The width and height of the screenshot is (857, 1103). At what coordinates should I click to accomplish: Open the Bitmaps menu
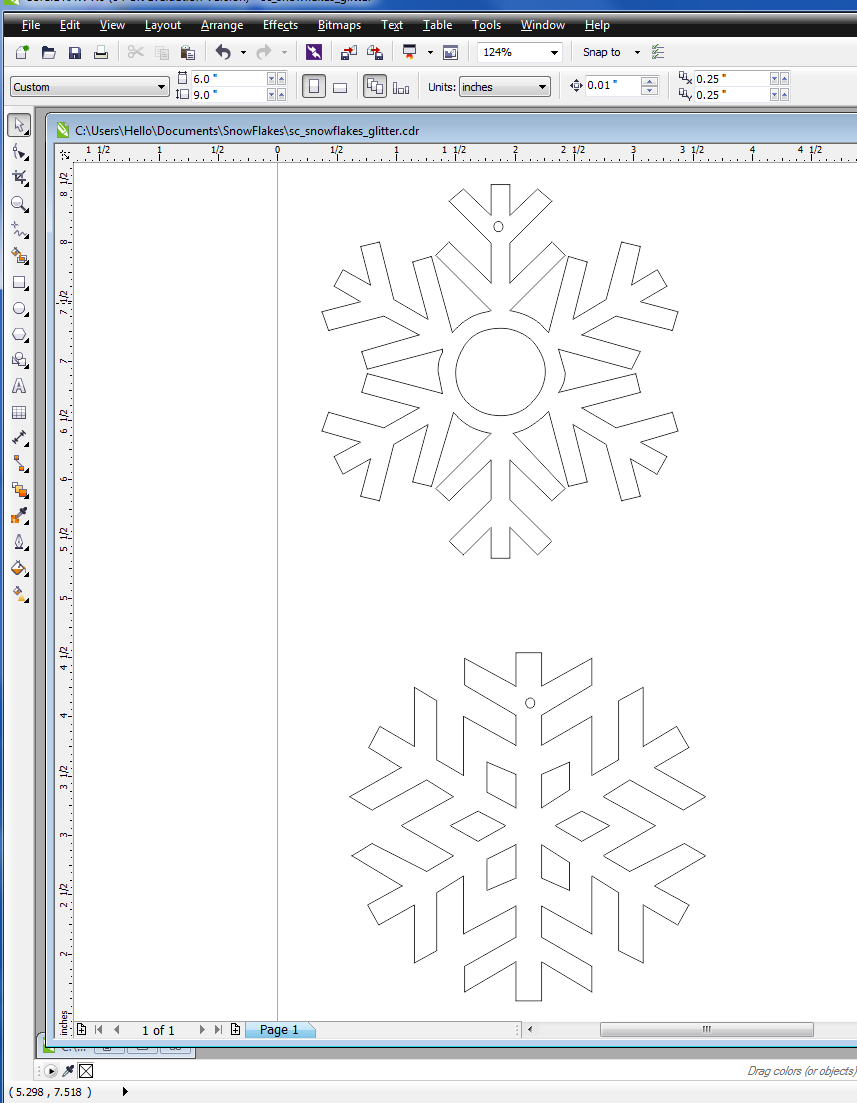(339, 25)
